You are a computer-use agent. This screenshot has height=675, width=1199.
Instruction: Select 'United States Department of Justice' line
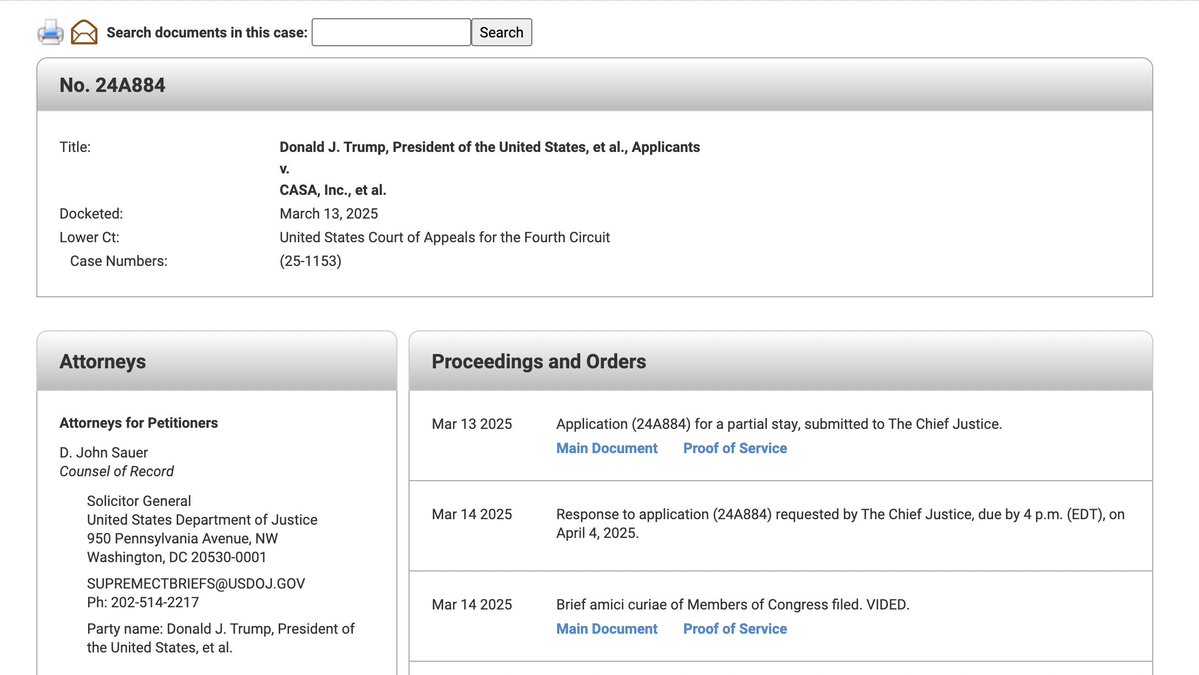(x=202, y=520)
